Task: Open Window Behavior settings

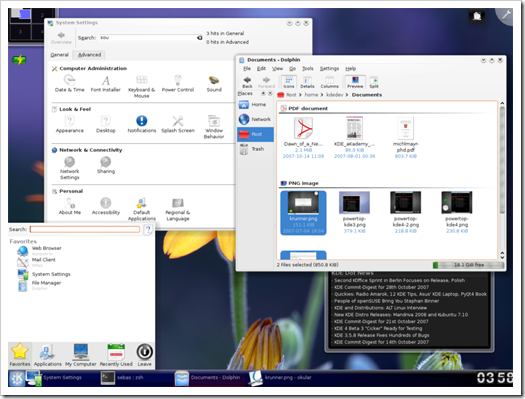Action: pos(214,127)
